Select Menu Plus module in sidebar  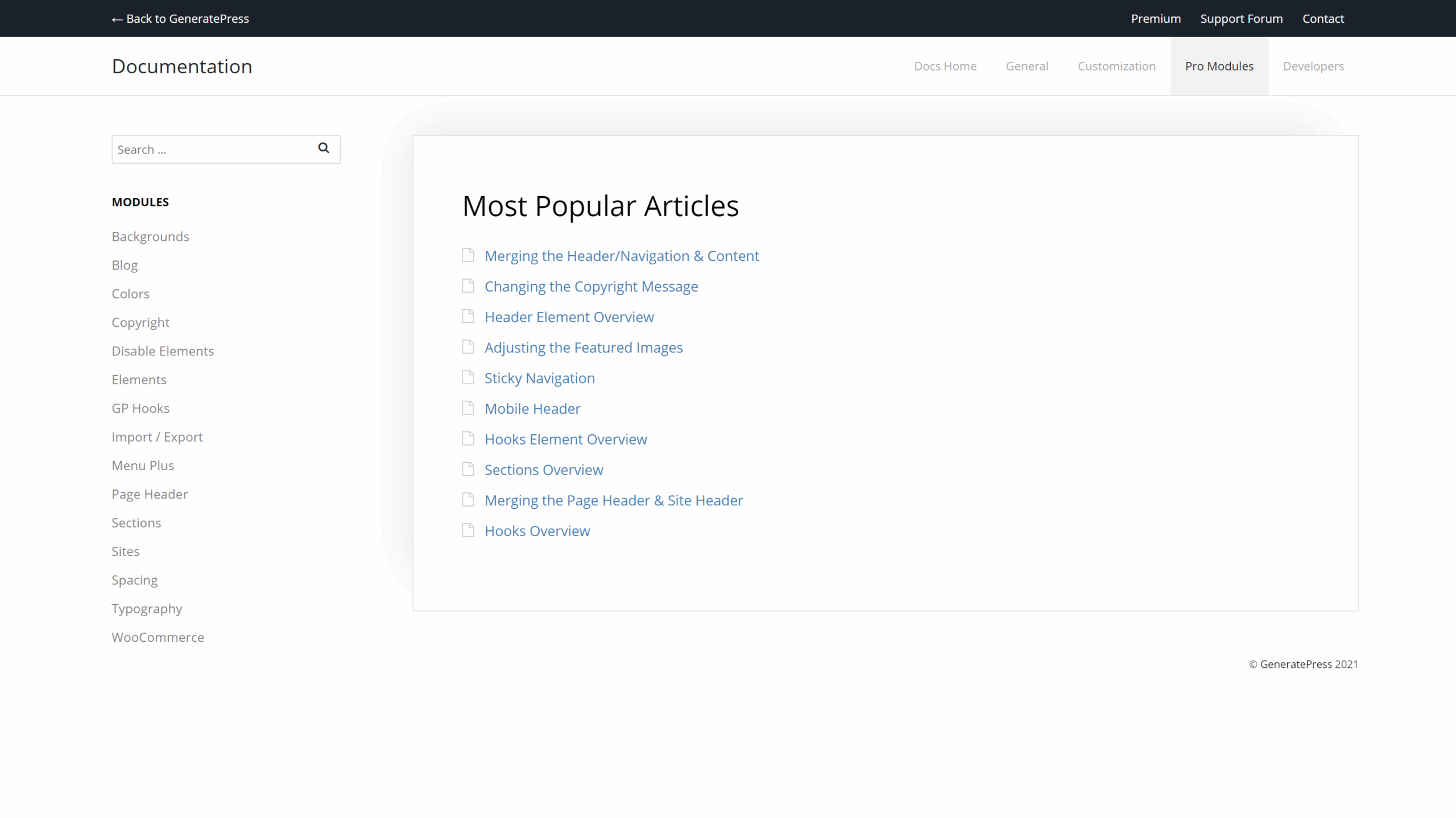(x=143, y=466)
